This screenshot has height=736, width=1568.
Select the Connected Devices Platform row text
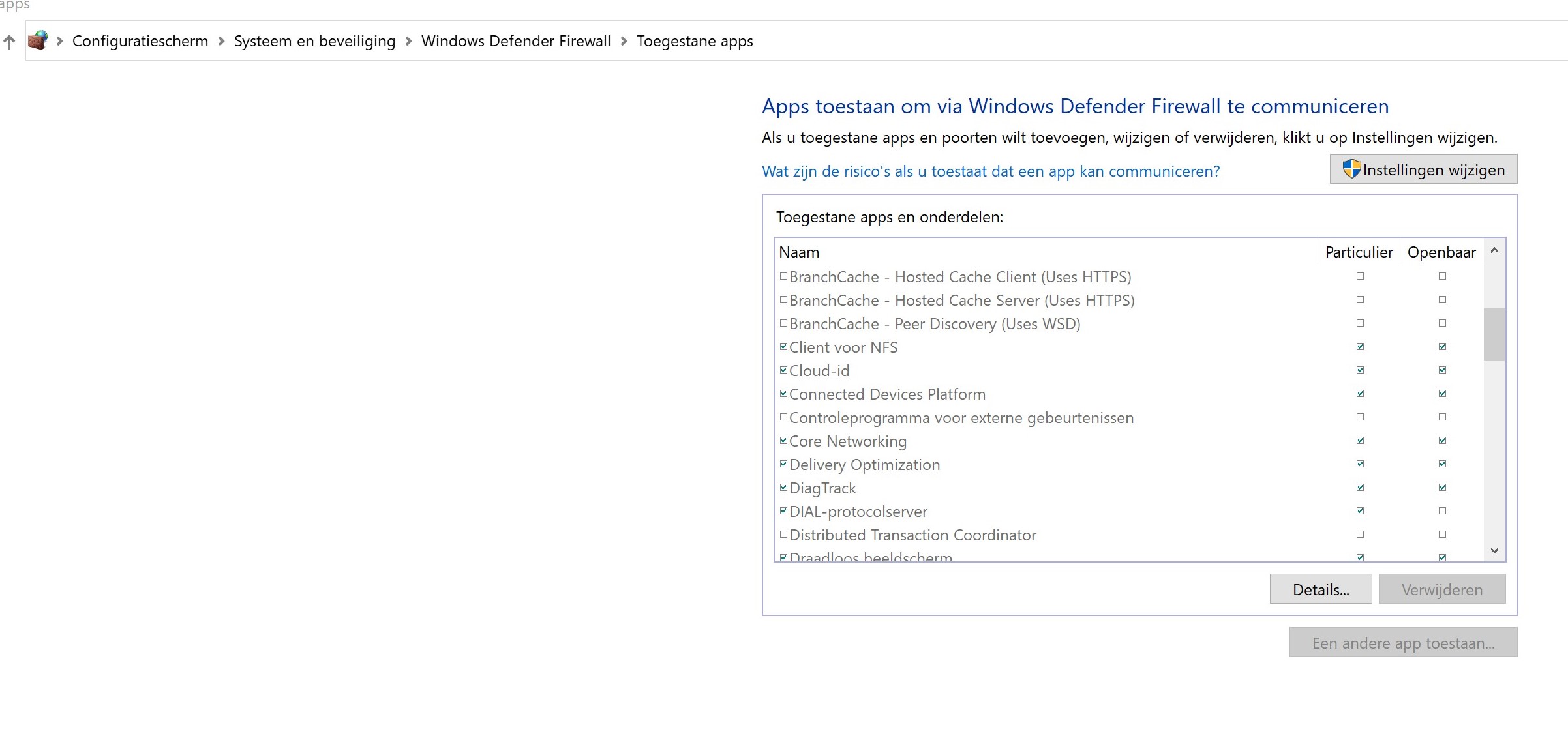coord(888,394)
